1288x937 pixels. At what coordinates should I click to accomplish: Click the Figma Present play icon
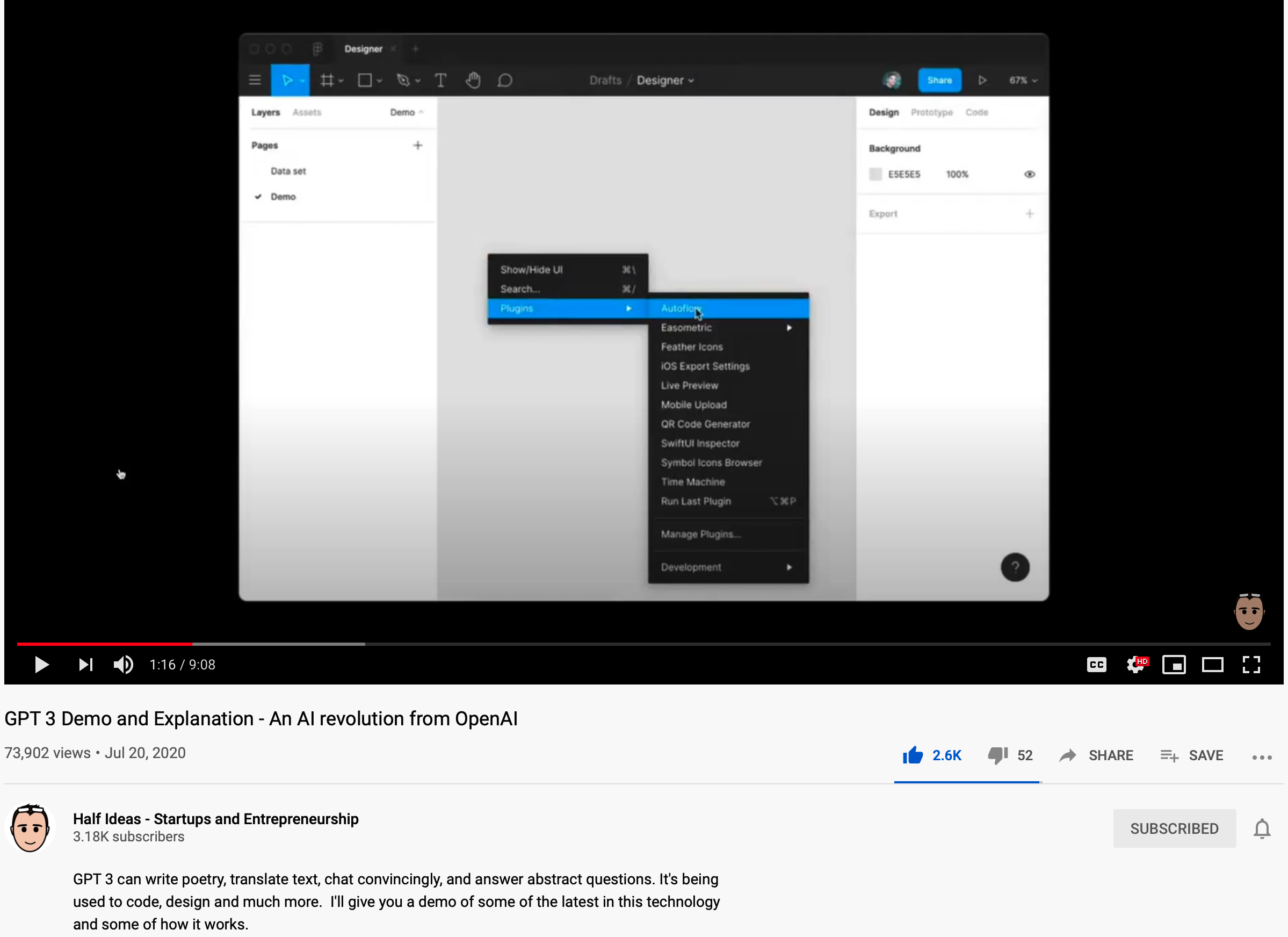pyautogui.click(x=982, y=80)
